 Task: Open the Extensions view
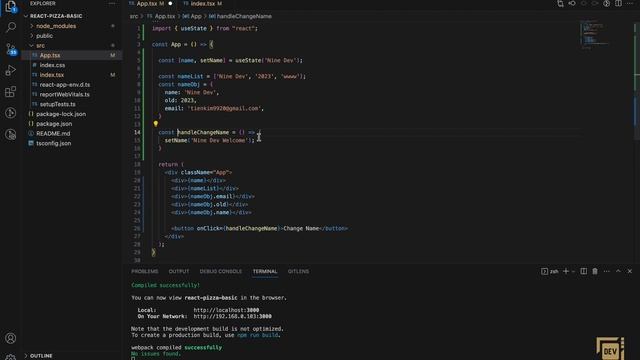coord(11,91)
